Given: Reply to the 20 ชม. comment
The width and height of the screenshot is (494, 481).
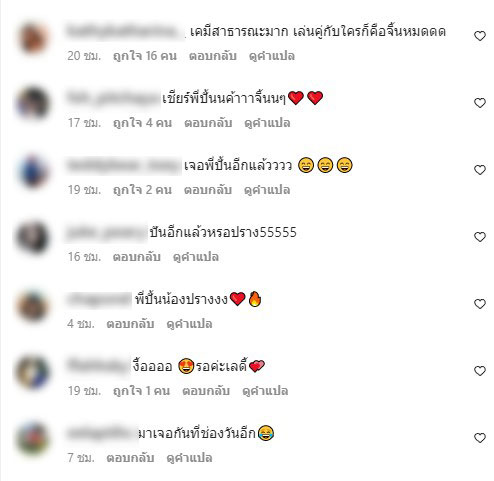Looking at the screenshot, I should click(213, 56).
